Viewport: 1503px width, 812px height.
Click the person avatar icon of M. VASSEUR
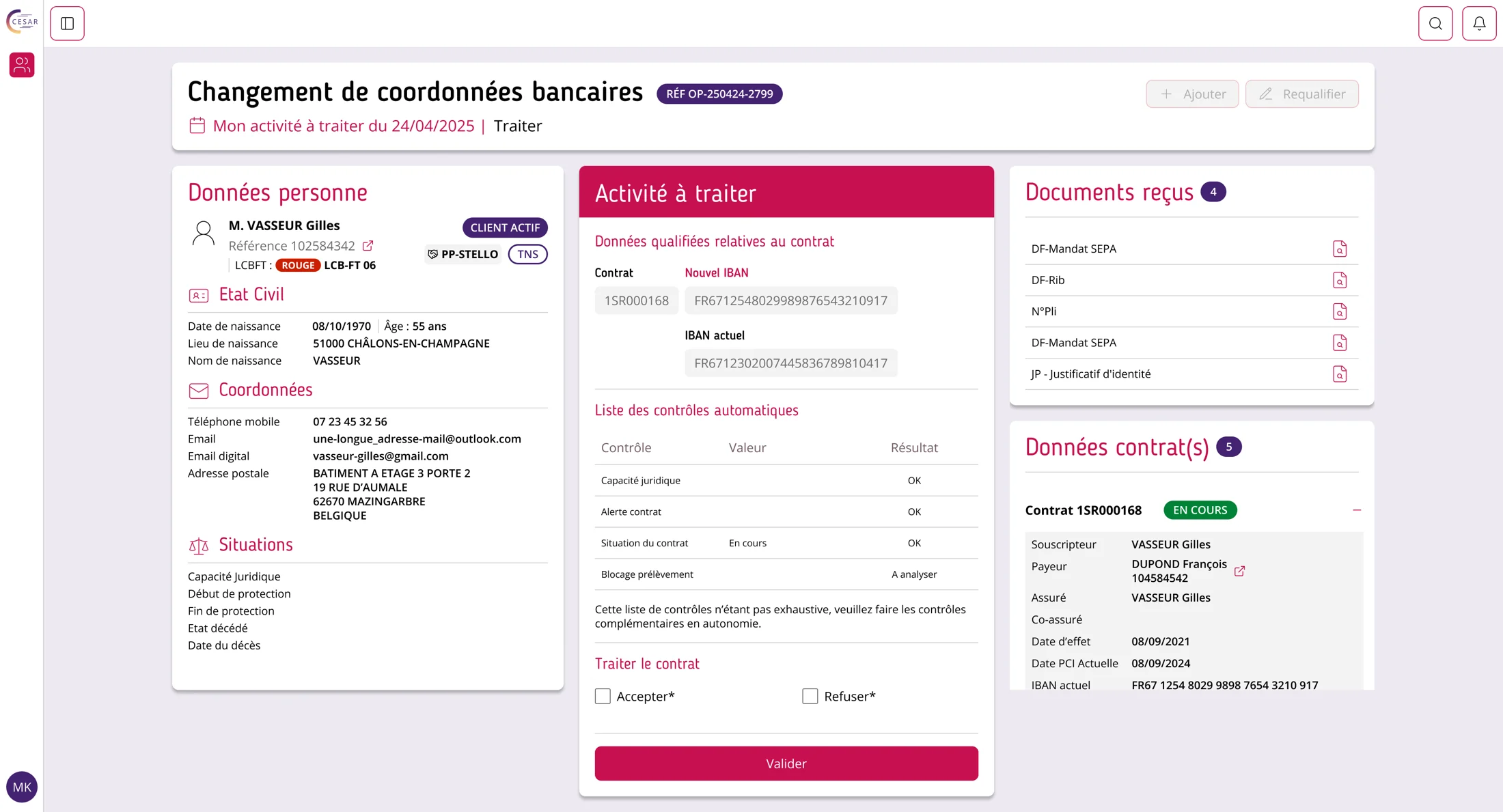(203, 234)
